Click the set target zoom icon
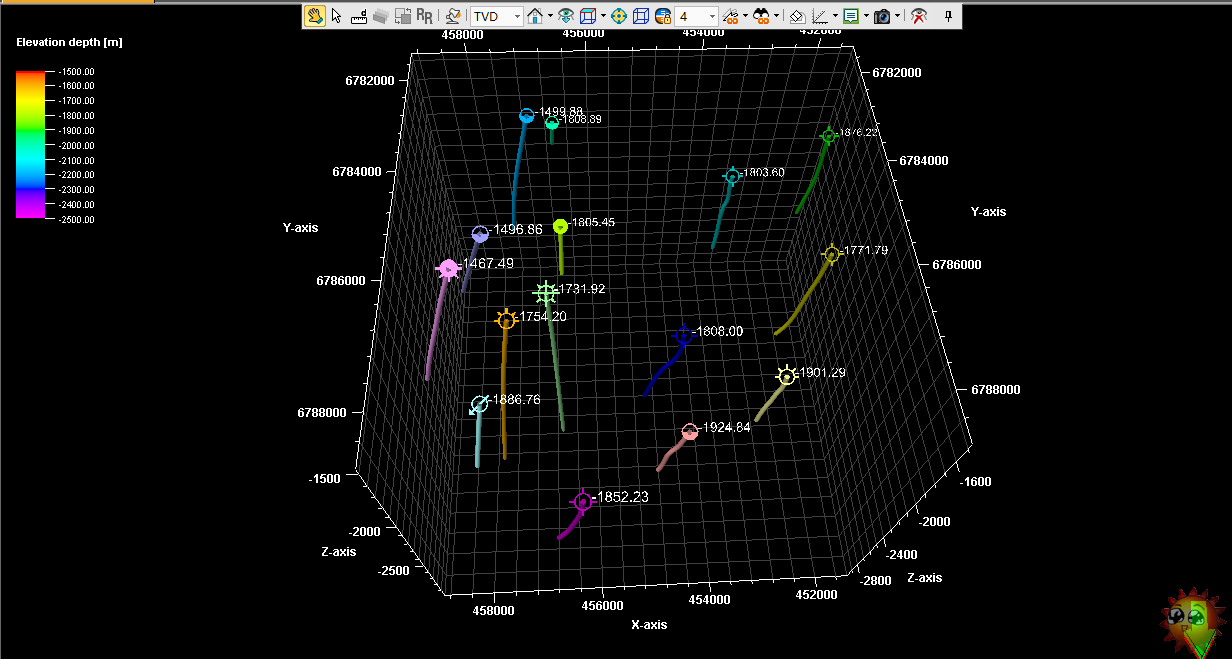 453,16
